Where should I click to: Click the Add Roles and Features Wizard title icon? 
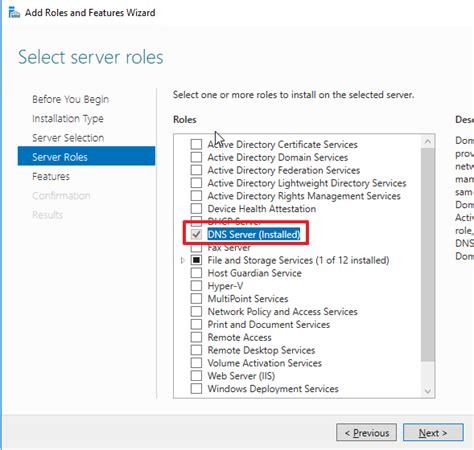click(x=14, y=13)
